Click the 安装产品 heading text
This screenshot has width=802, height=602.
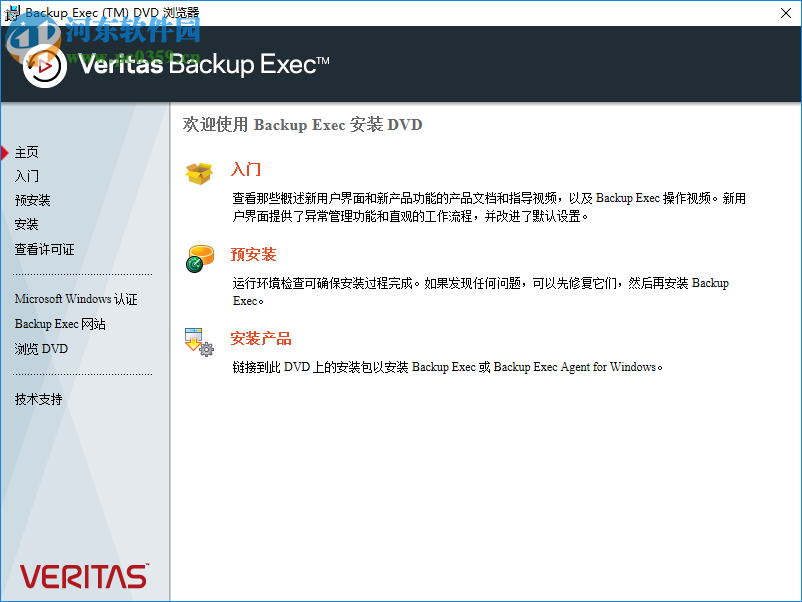pos(260,338)
